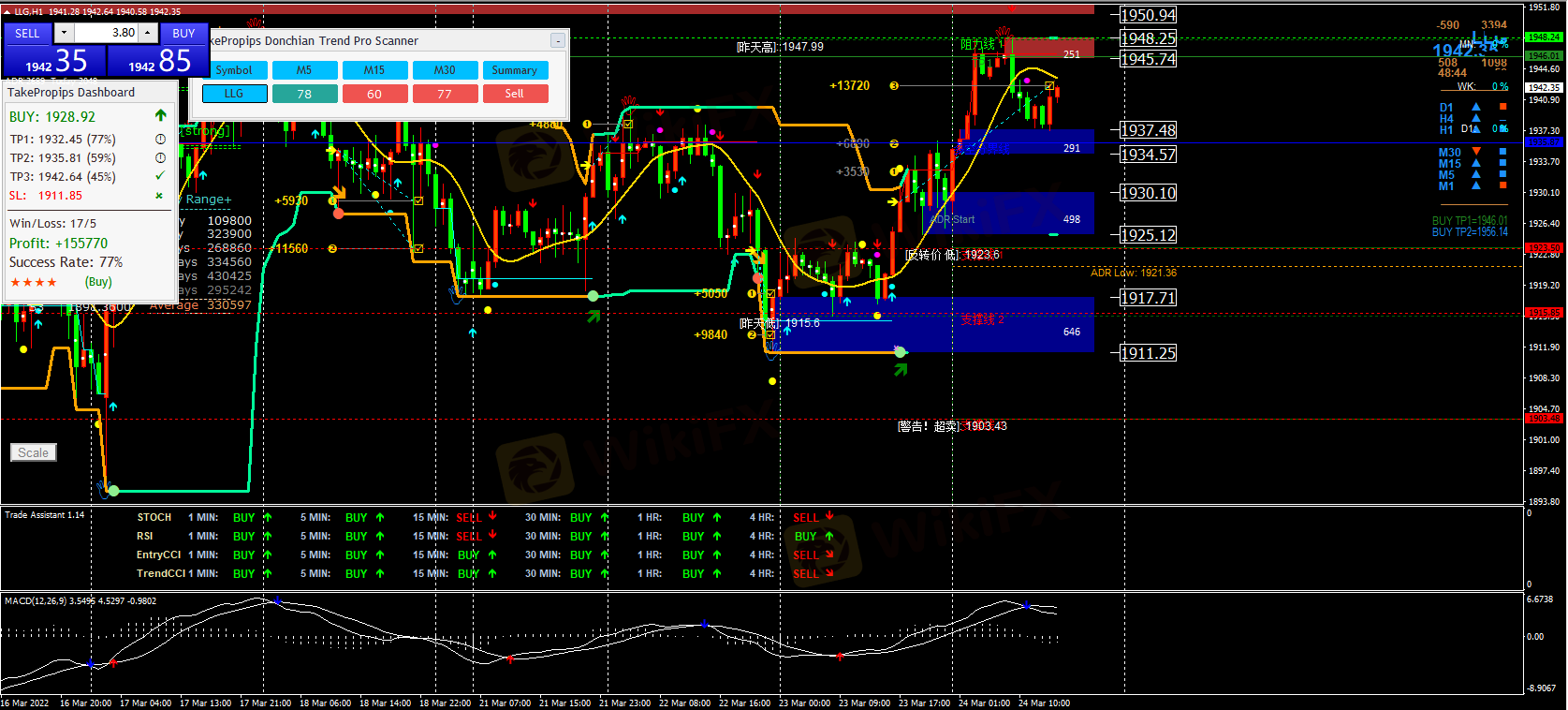
Task: Decrease lot volume with the down arrow
Action: coord(64,33)
